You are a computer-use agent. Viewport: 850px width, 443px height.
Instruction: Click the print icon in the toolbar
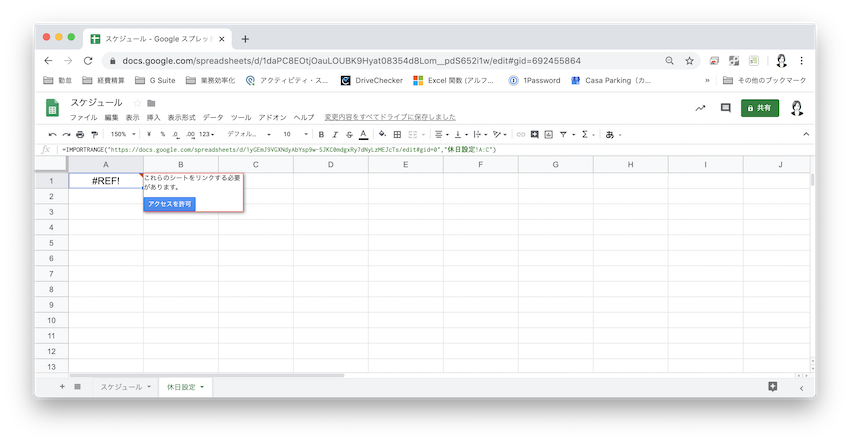tap(81, 134)
